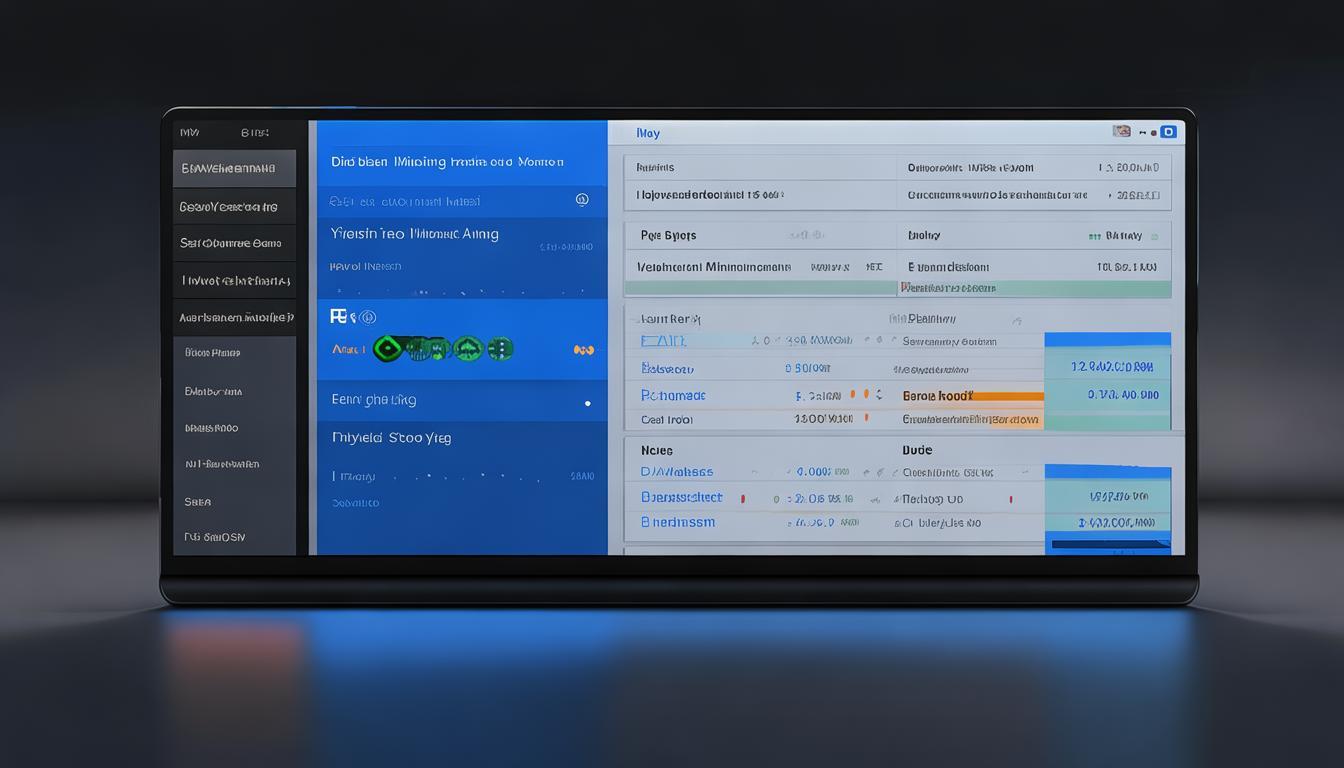The height and width of the screenshot is (768, 1344).
Task: Expand the 'Thiyield Stoo Yieg' row in blue panel
Action: click(x=391, y=438)
